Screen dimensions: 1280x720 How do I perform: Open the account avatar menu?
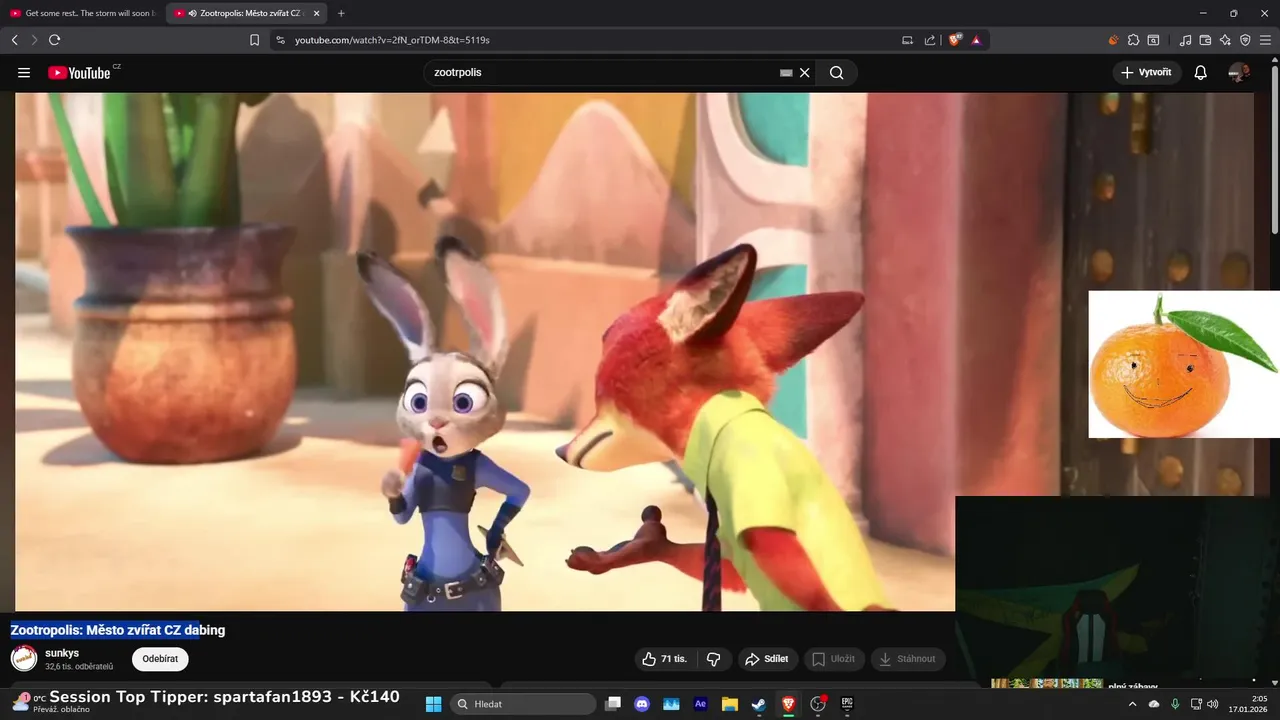[1239, 72]
